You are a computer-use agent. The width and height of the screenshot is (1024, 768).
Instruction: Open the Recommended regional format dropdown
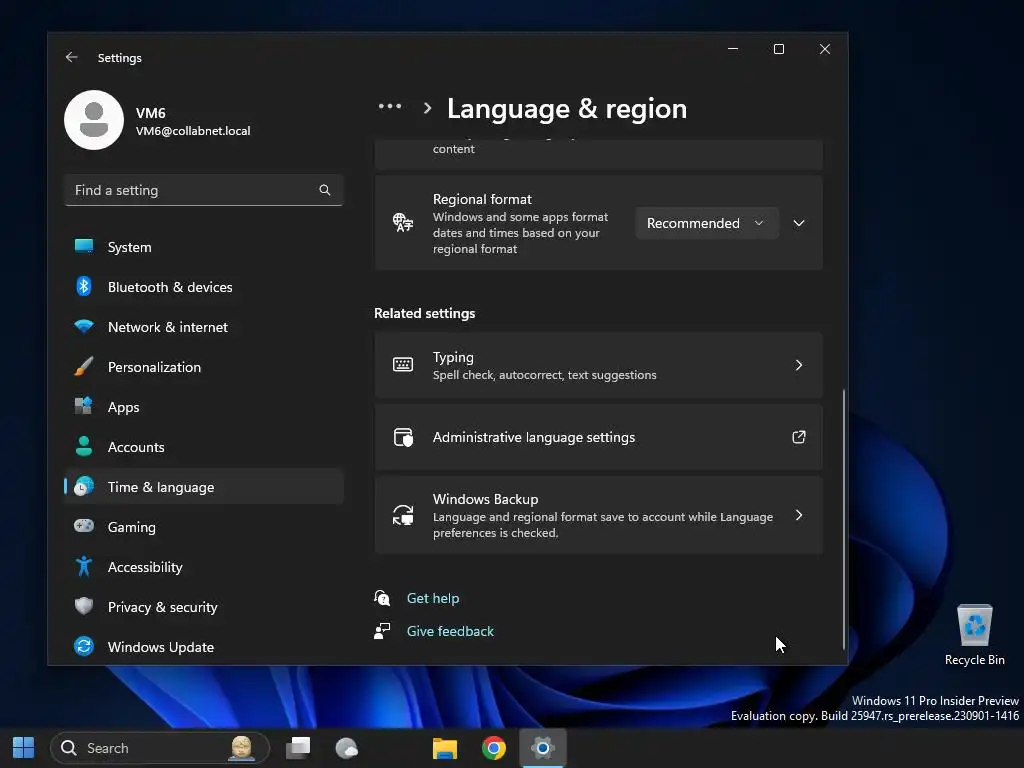(707, 223)
